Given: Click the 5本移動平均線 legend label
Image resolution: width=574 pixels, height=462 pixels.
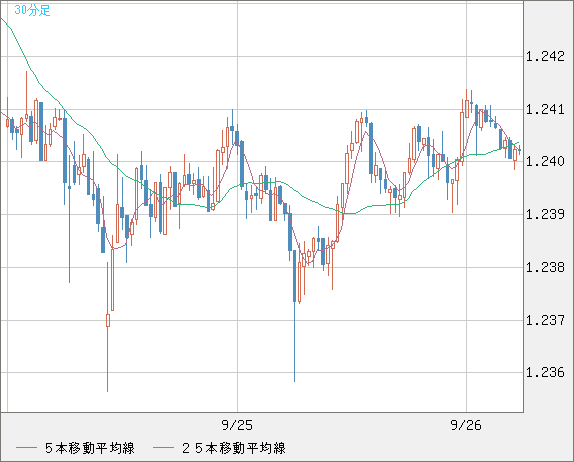Looking at the screenshot, I should pyautogui.click(x=90, y=448).
